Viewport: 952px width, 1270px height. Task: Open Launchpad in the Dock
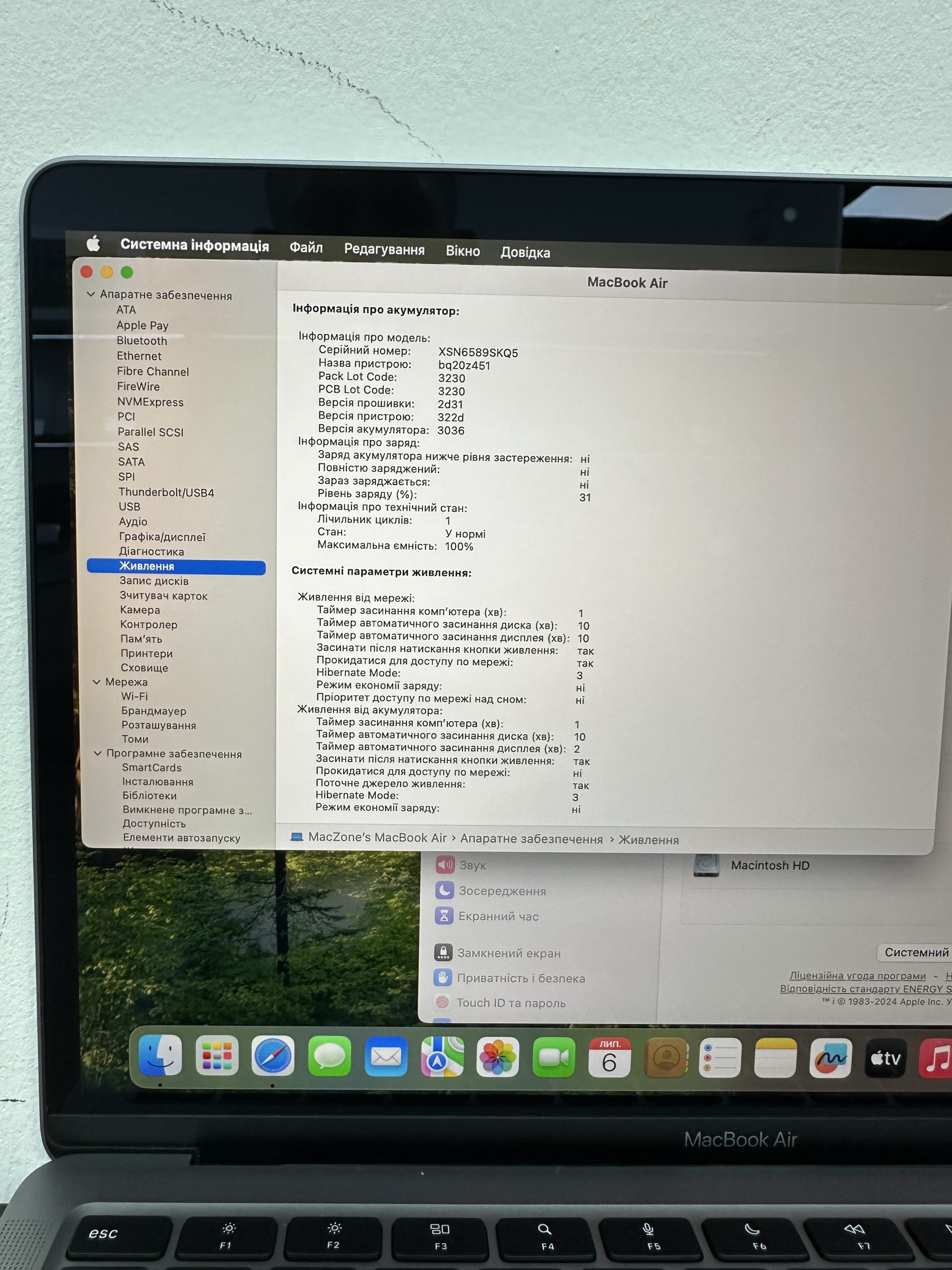(x=217, y=1055)
